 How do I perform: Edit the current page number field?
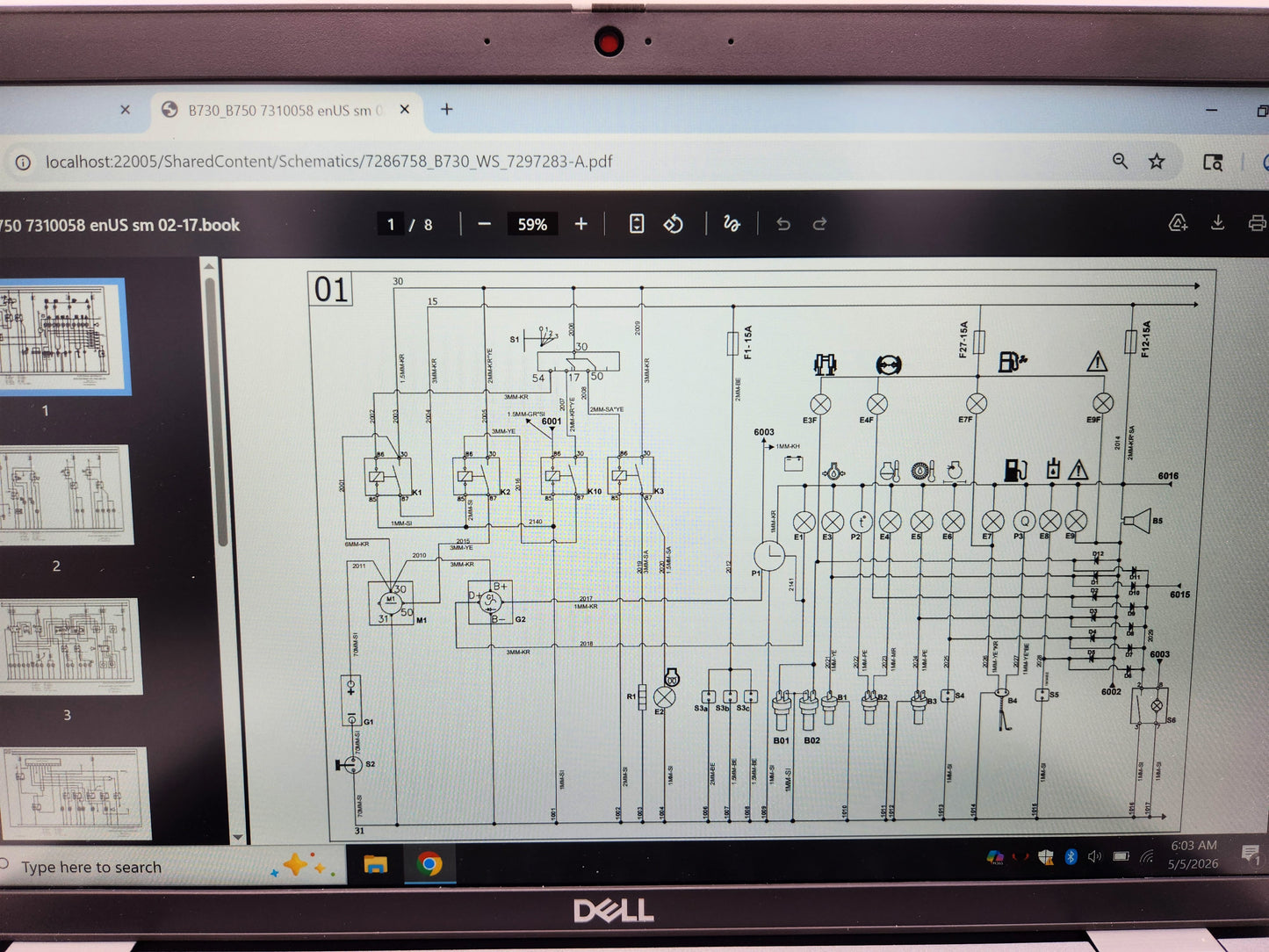pos(391,225)
